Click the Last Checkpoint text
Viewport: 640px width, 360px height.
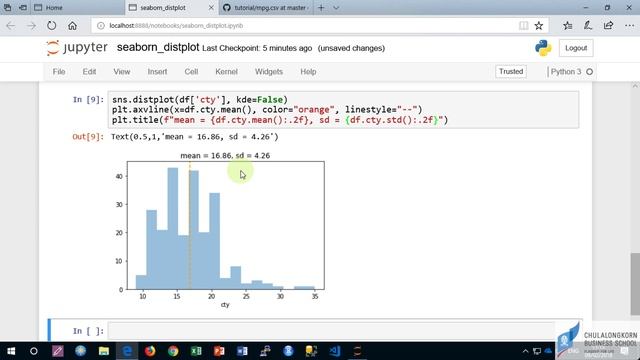click(x=257, y=48)
